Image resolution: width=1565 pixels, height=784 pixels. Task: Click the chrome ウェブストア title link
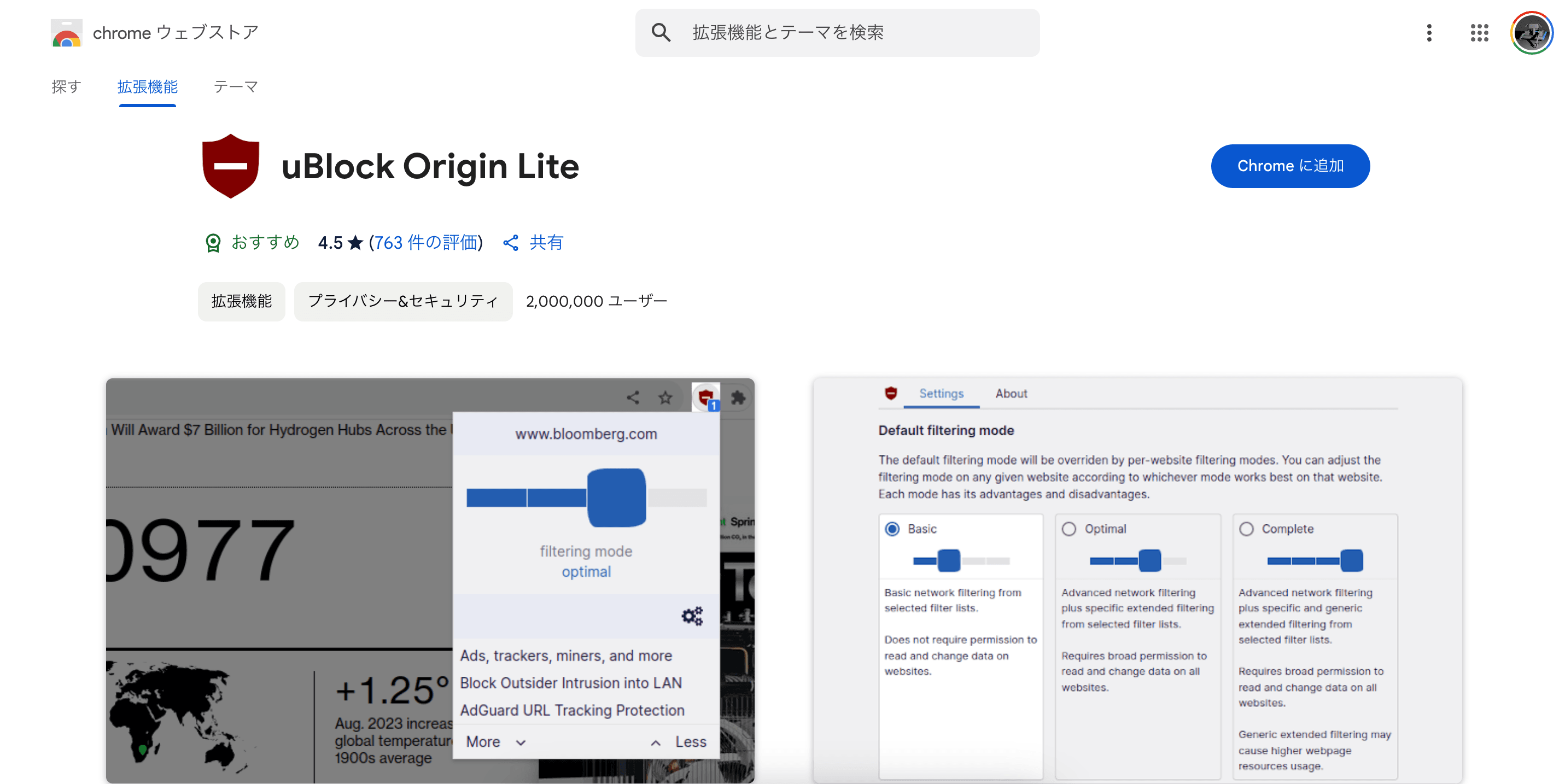tap(176, 33)
